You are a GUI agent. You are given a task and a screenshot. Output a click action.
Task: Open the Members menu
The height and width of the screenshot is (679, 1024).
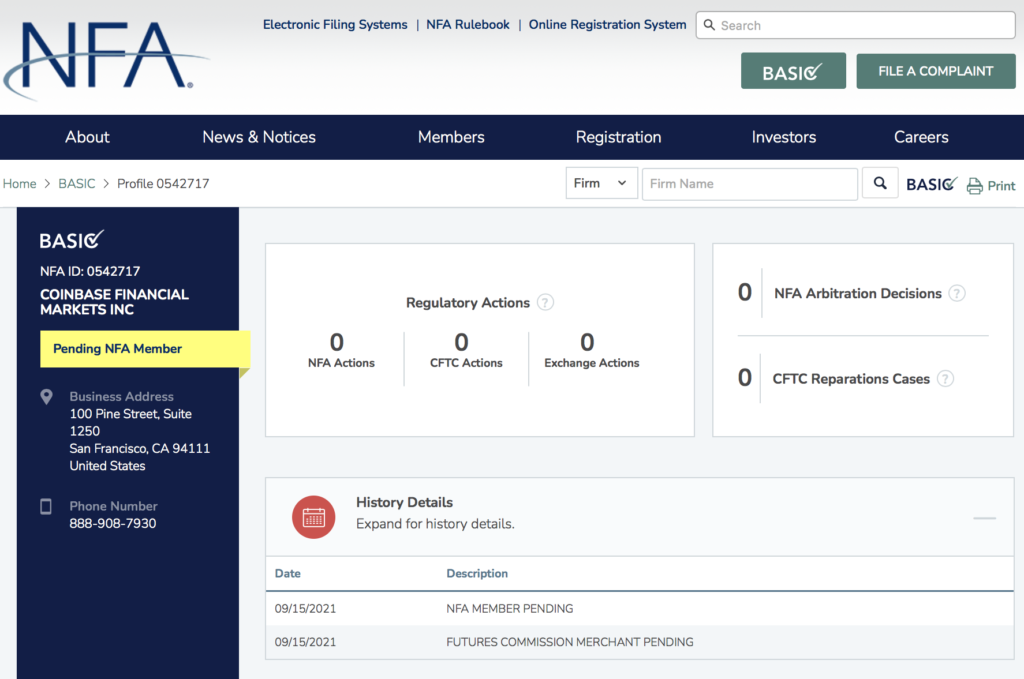[x=451, y=137]
